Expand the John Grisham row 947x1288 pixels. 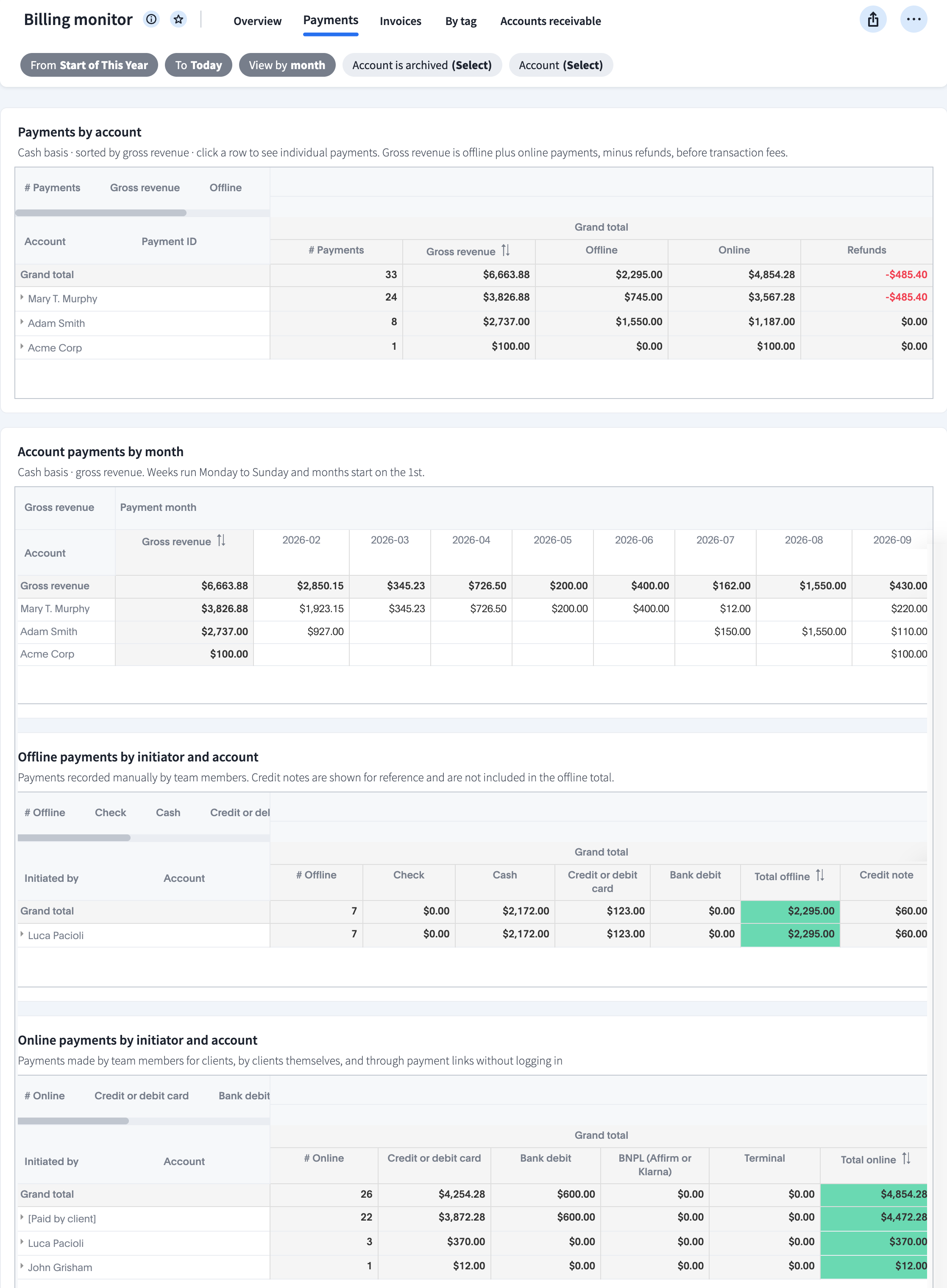pyautogui.click(x=22, y=1266)
